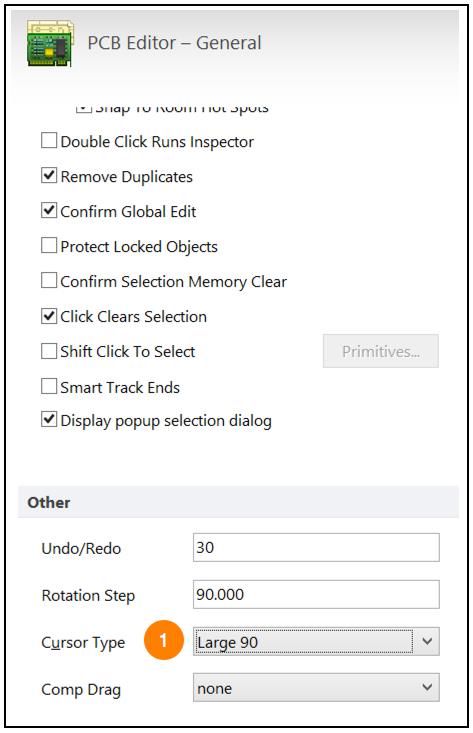Open the Primitives... button
Image resolution: width=473 pixels, height=733 pixels.
[x=380, y=351]
